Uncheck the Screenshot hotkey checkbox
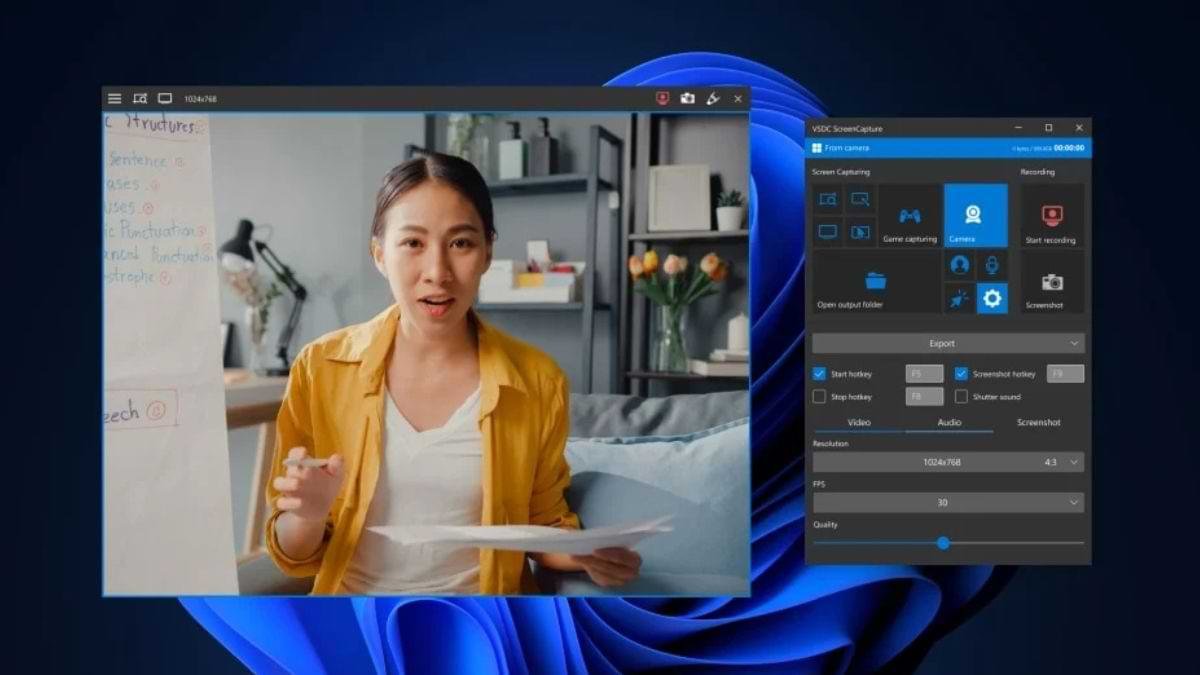The width and height of the screenshot is (1200, 675). 961,374
